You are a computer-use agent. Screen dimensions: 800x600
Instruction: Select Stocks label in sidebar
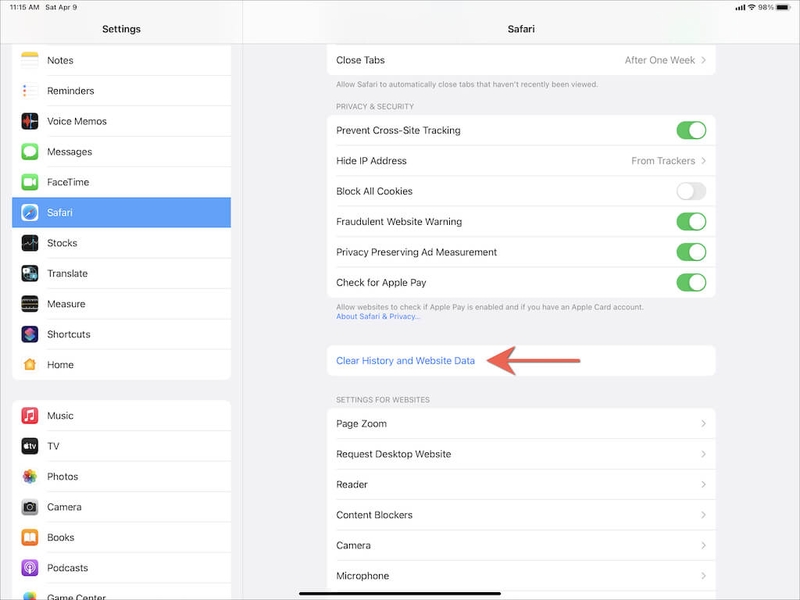point(62,243)
